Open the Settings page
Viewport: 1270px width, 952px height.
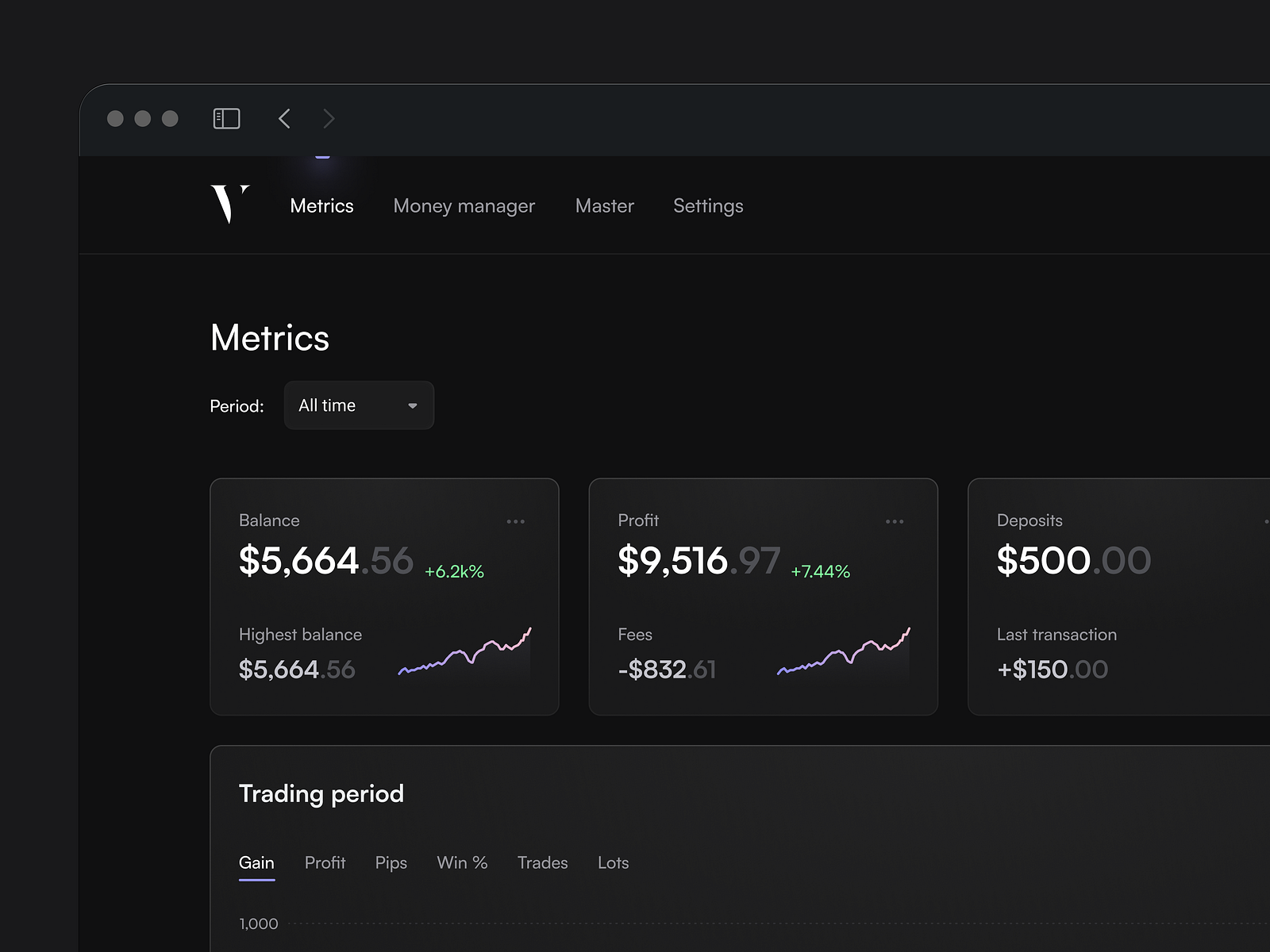[x=707, y=205]
